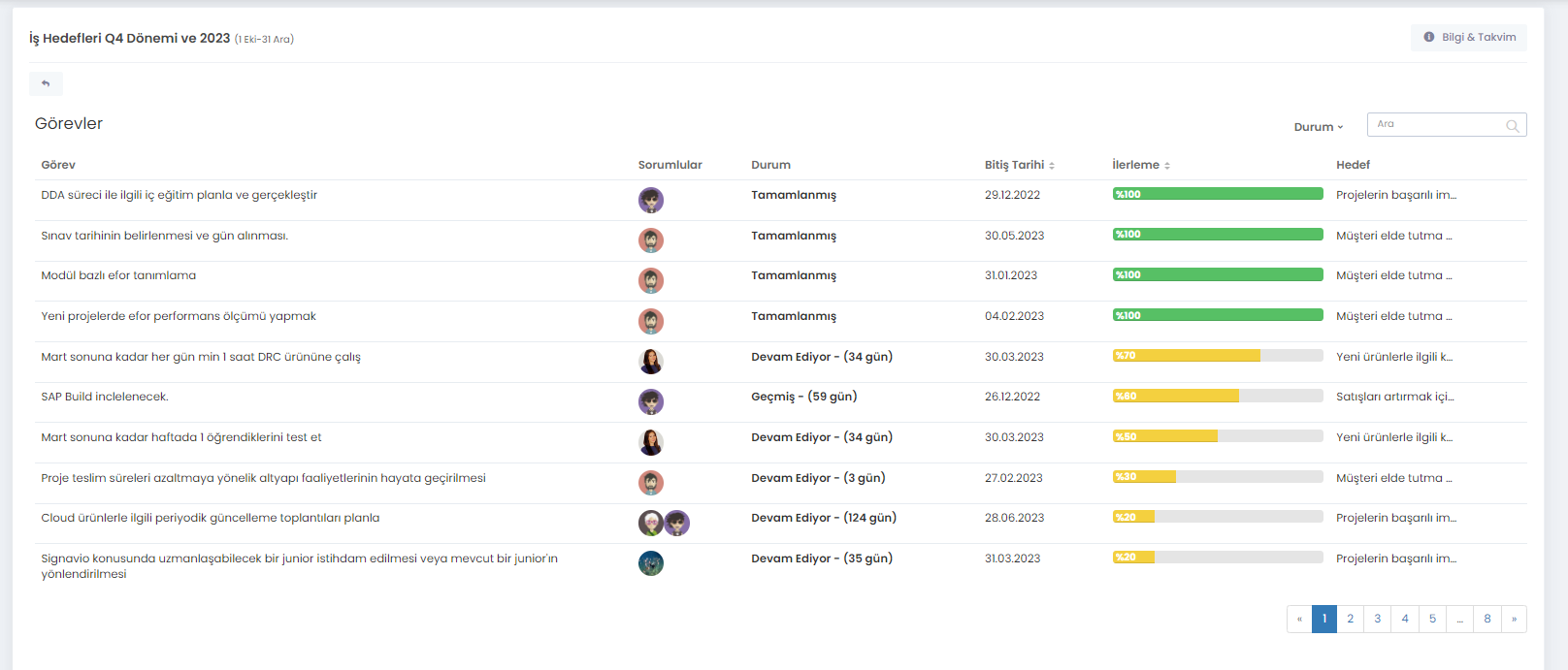The image size is (1568, 670).
Task: Select page 5 in pagination
Action: coord(1432,619)
